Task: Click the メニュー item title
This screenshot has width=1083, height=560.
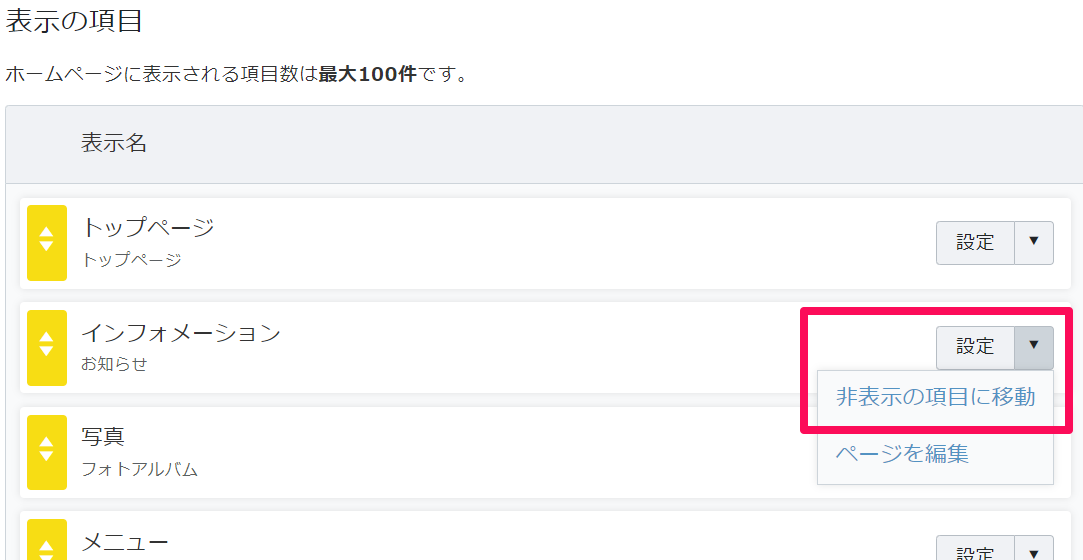Action: point(125,543)
